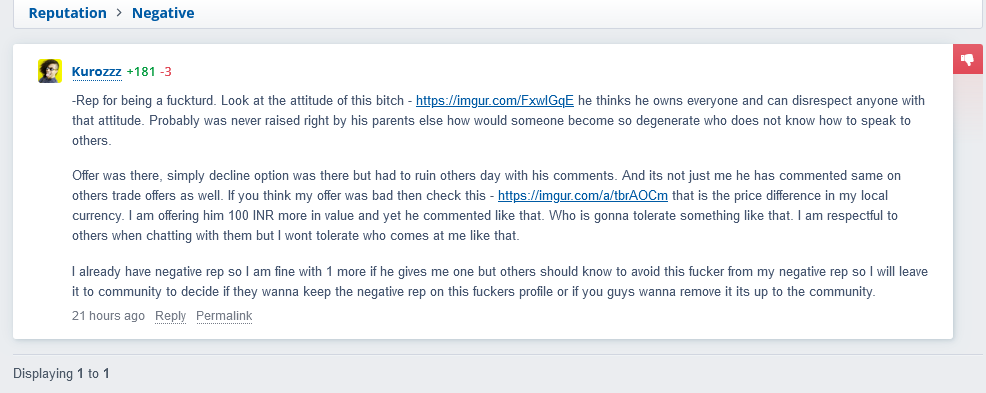The width and height of the screenshot is (986, 393).
Task: Reply to Kurozzz's reputation comment
Action: [x=170, y=316]
